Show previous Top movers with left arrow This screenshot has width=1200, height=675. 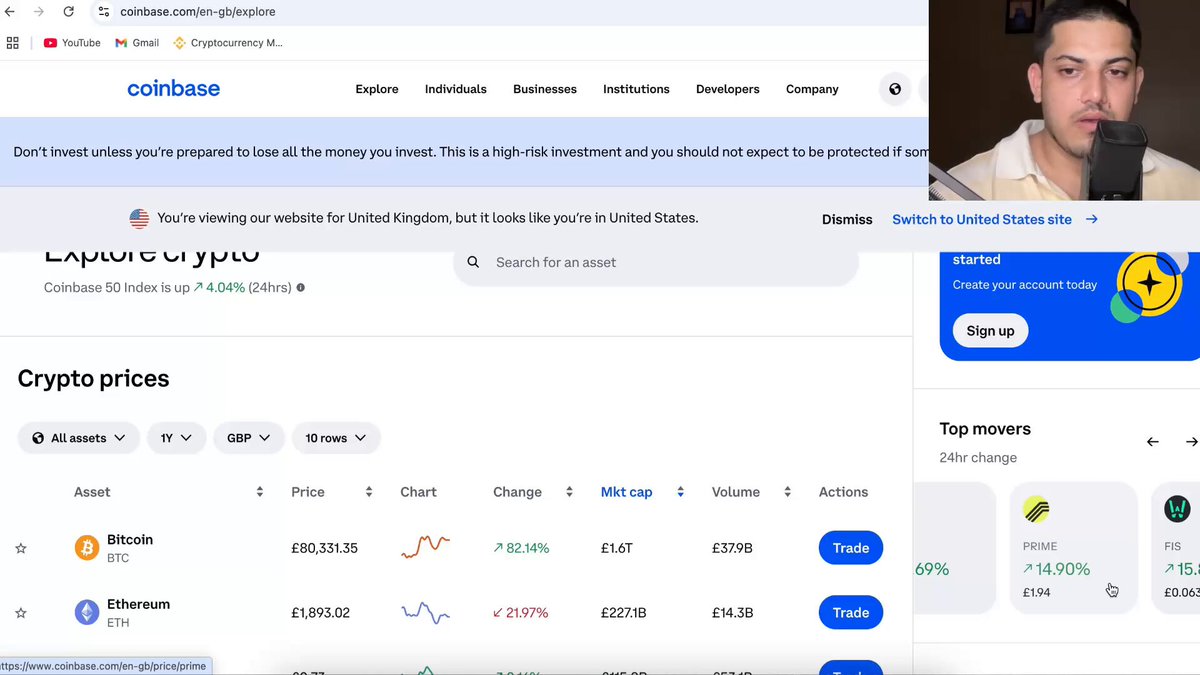click(1153, 441)
